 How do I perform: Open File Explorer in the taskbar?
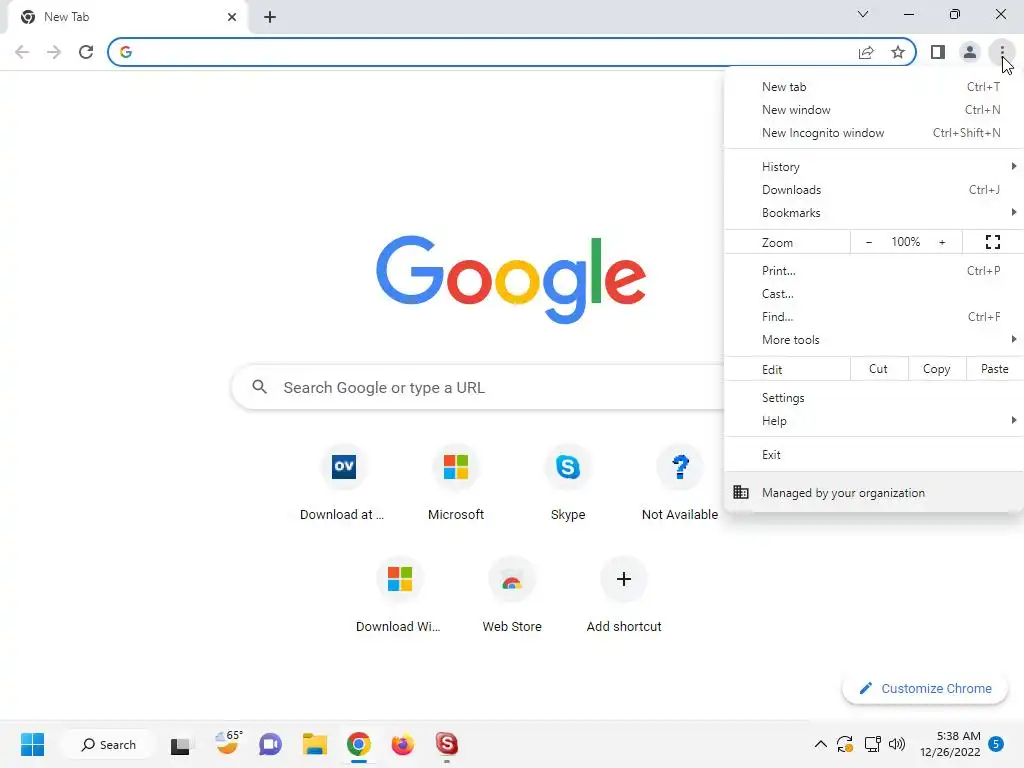(314, 744)
